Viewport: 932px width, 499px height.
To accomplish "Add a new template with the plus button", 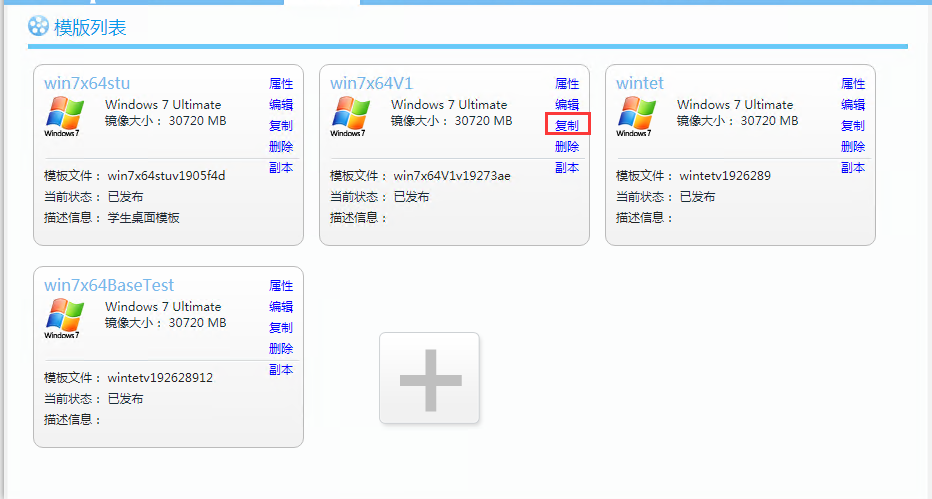I will point(430,378).
